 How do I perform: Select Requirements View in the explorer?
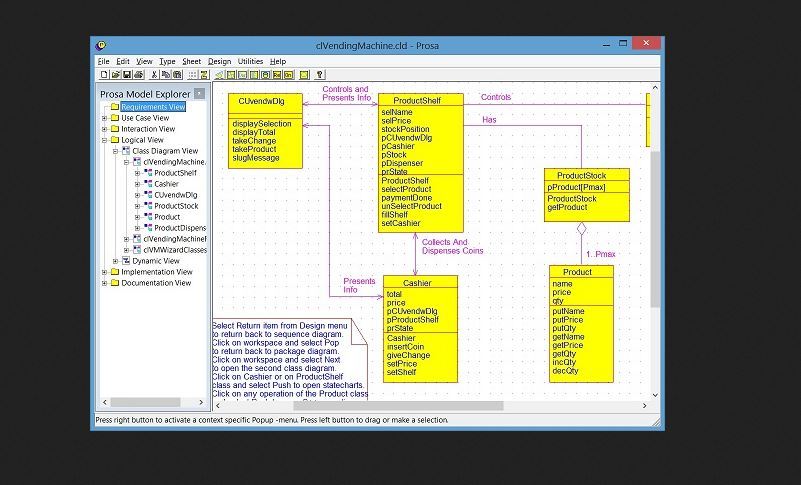point(152,107)
